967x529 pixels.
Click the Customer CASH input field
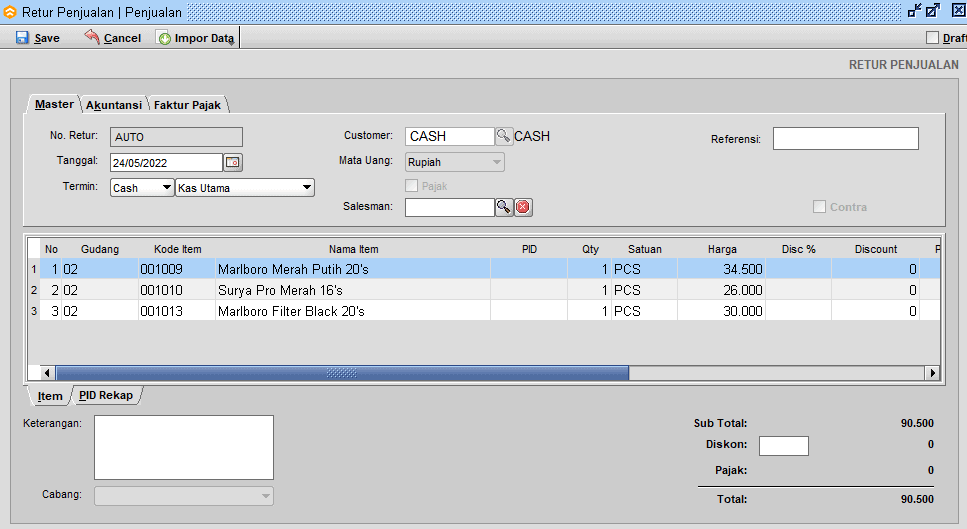coord(450,136)
